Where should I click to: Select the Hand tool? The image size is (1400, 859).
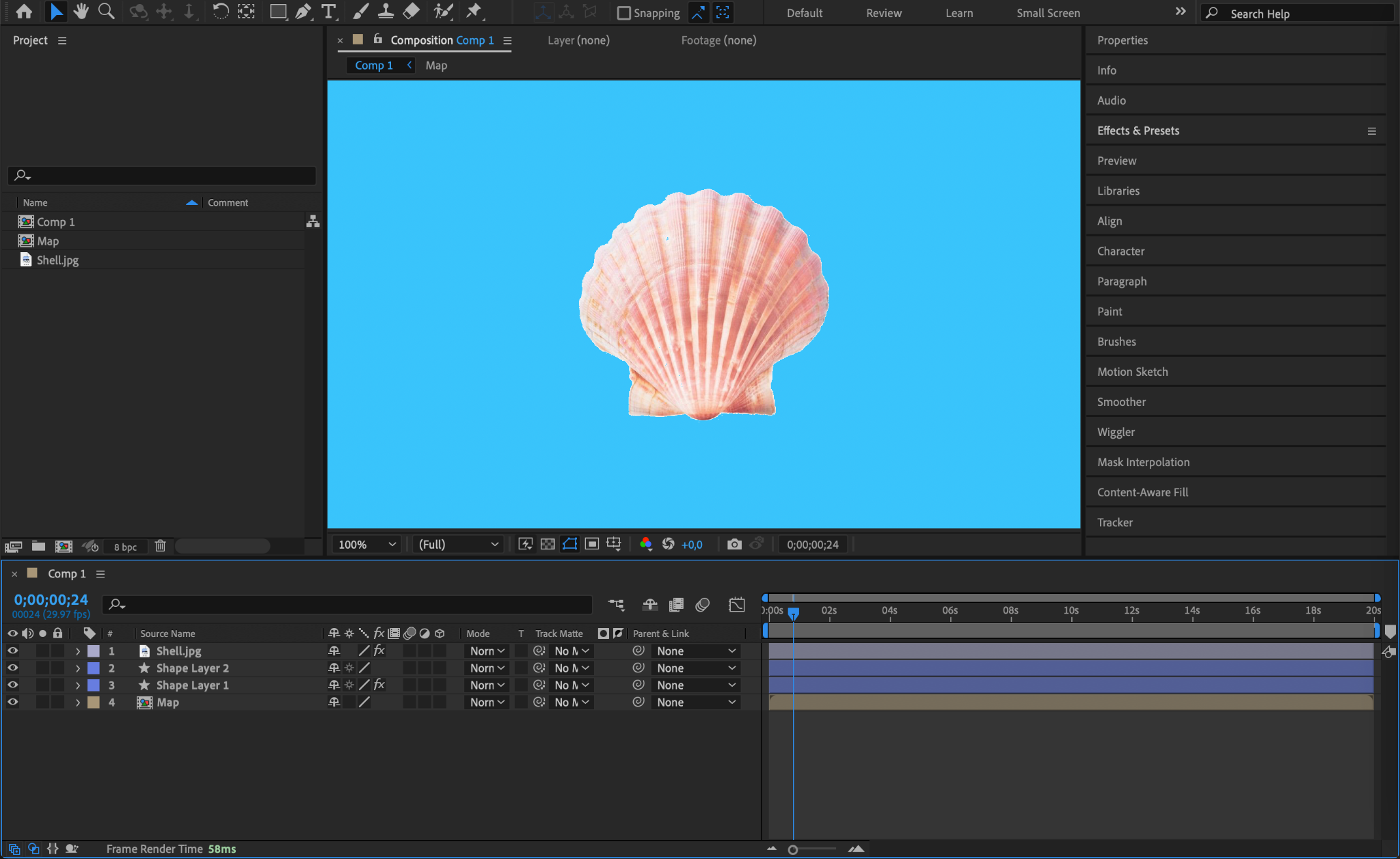(81, 12)
